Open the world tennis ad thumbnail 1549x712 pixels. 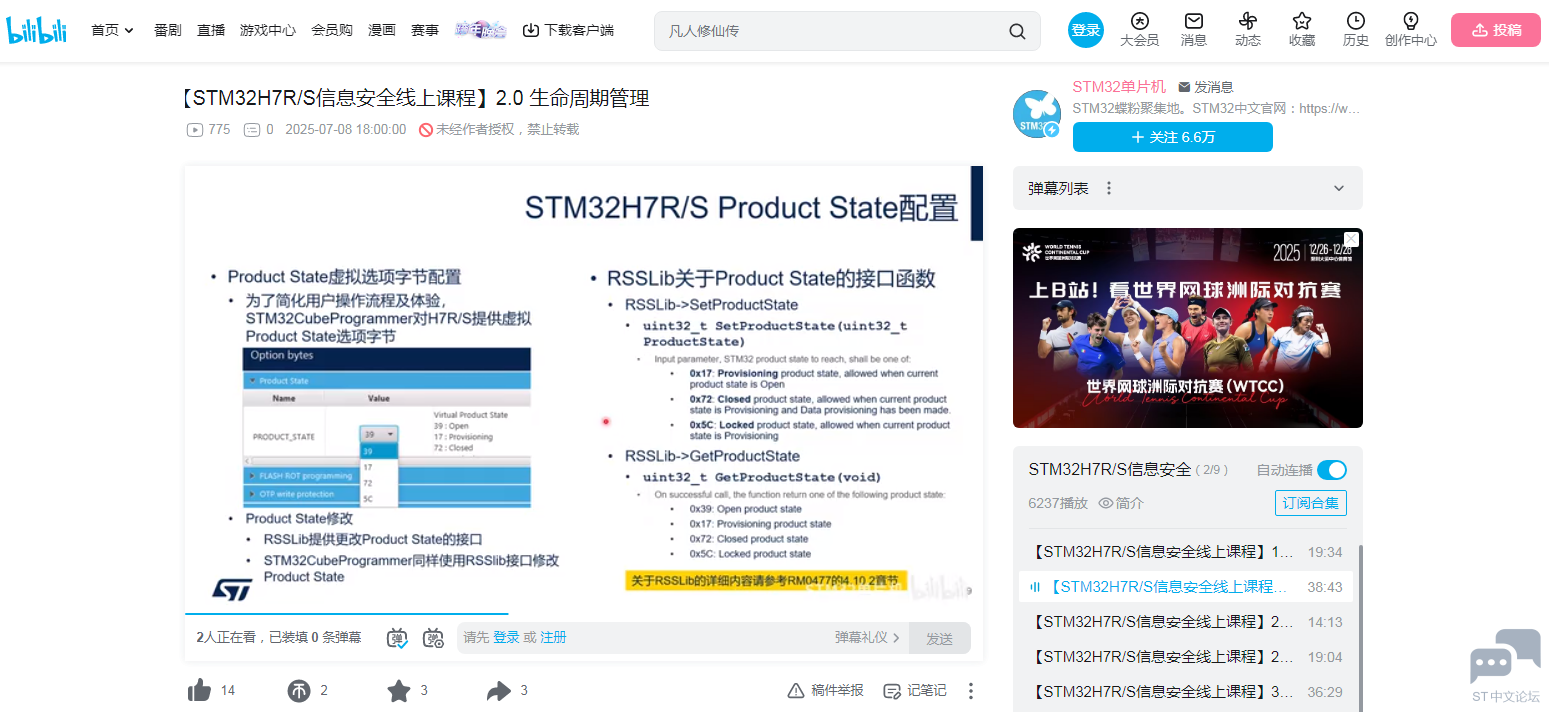(1188, 328)
